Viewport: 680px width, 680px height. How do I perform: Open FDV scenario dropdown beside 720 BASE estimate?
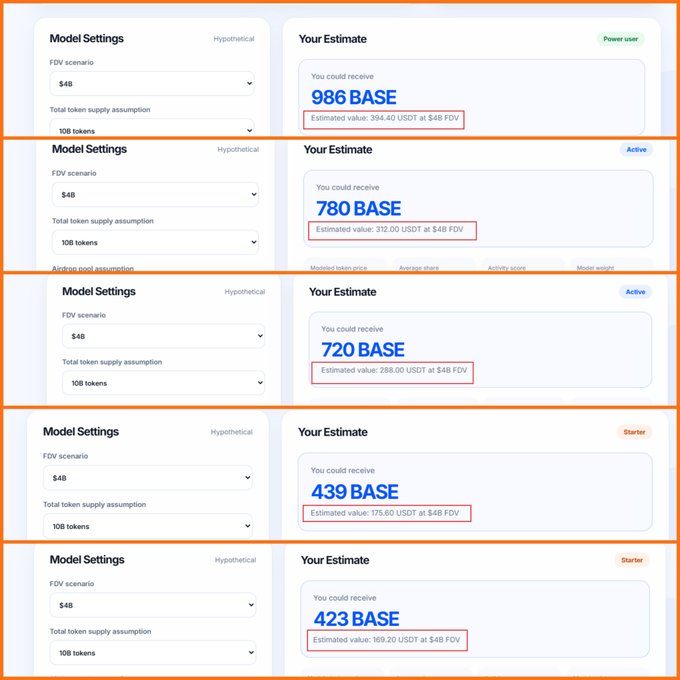[x=163, y=336]
